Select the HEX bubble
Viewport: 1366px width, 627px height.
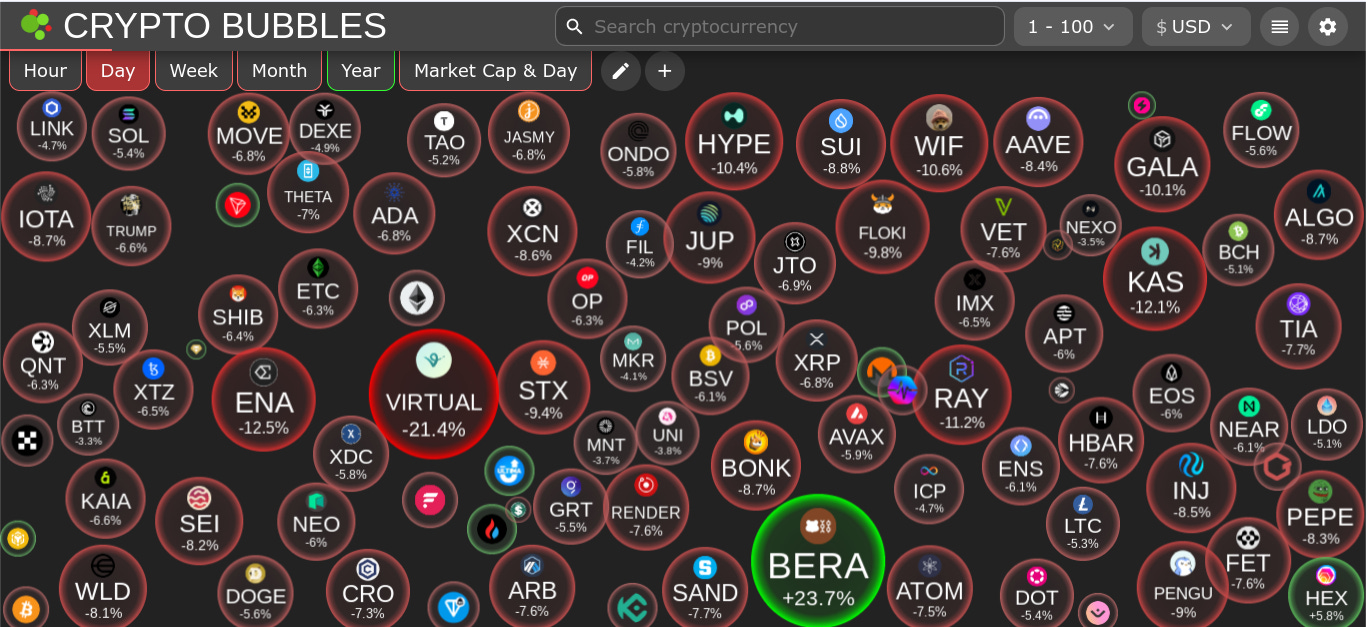pyautogui.click(x=1326, y=593)
